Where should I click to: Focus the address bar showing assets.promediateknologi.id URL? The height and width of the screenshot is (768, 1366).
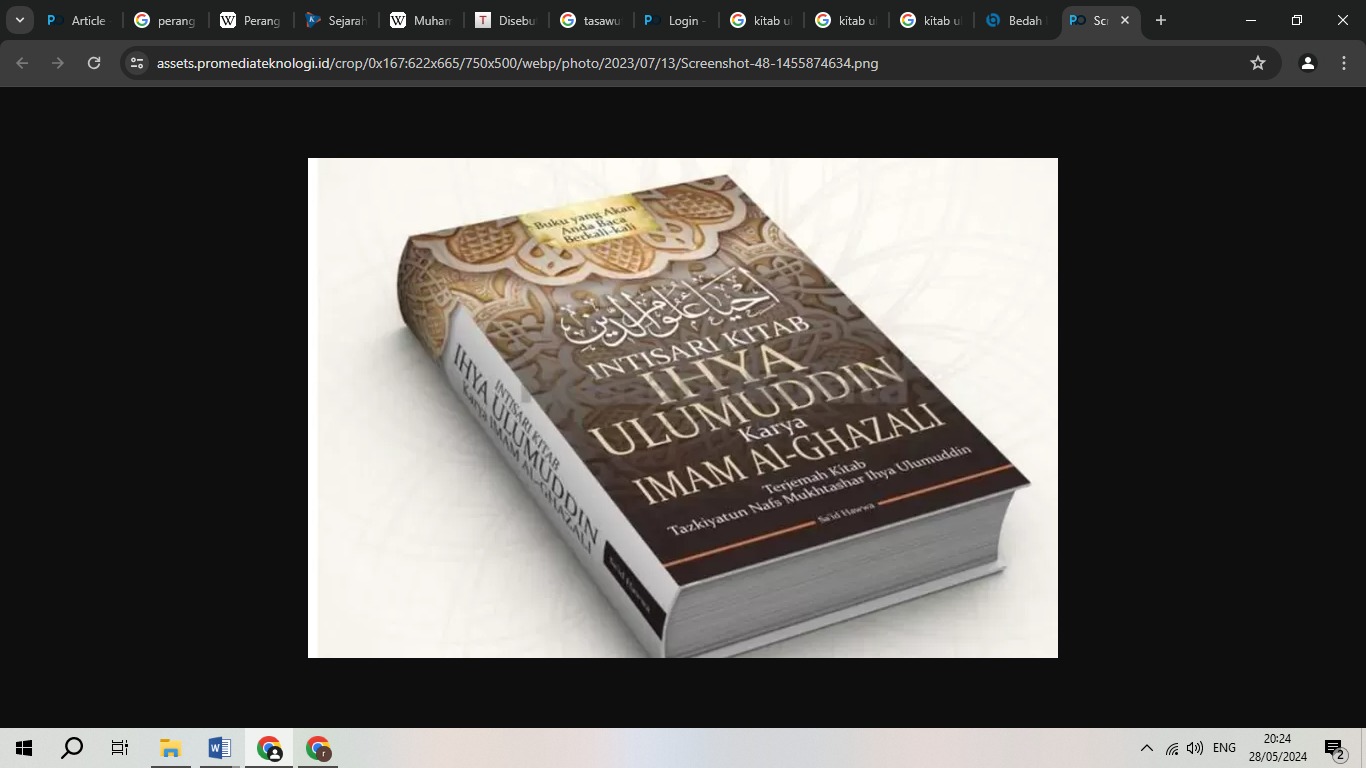coord(700,63)
